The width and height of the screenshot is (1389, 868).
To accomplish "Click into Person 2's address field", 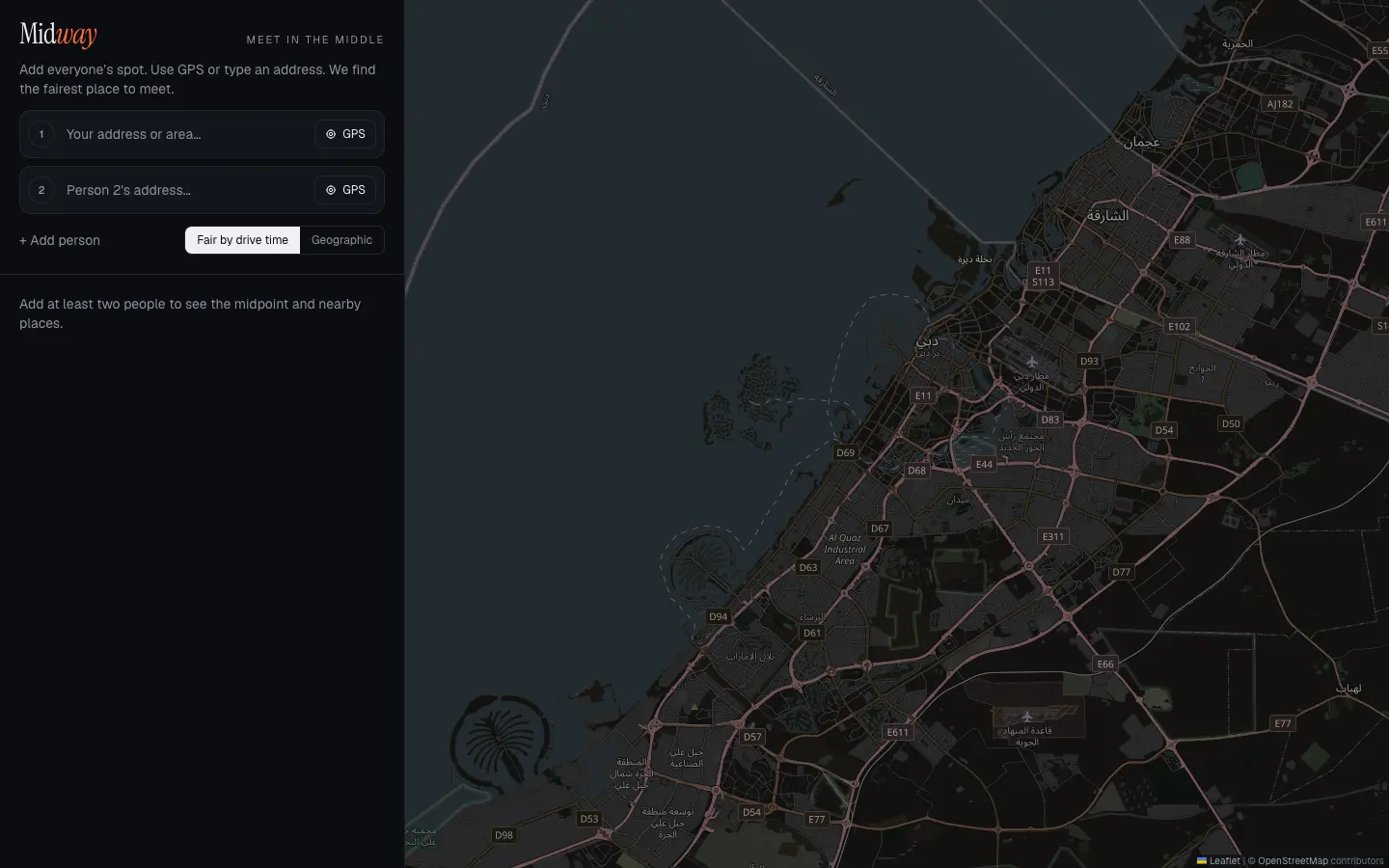I will click(185, 190).
